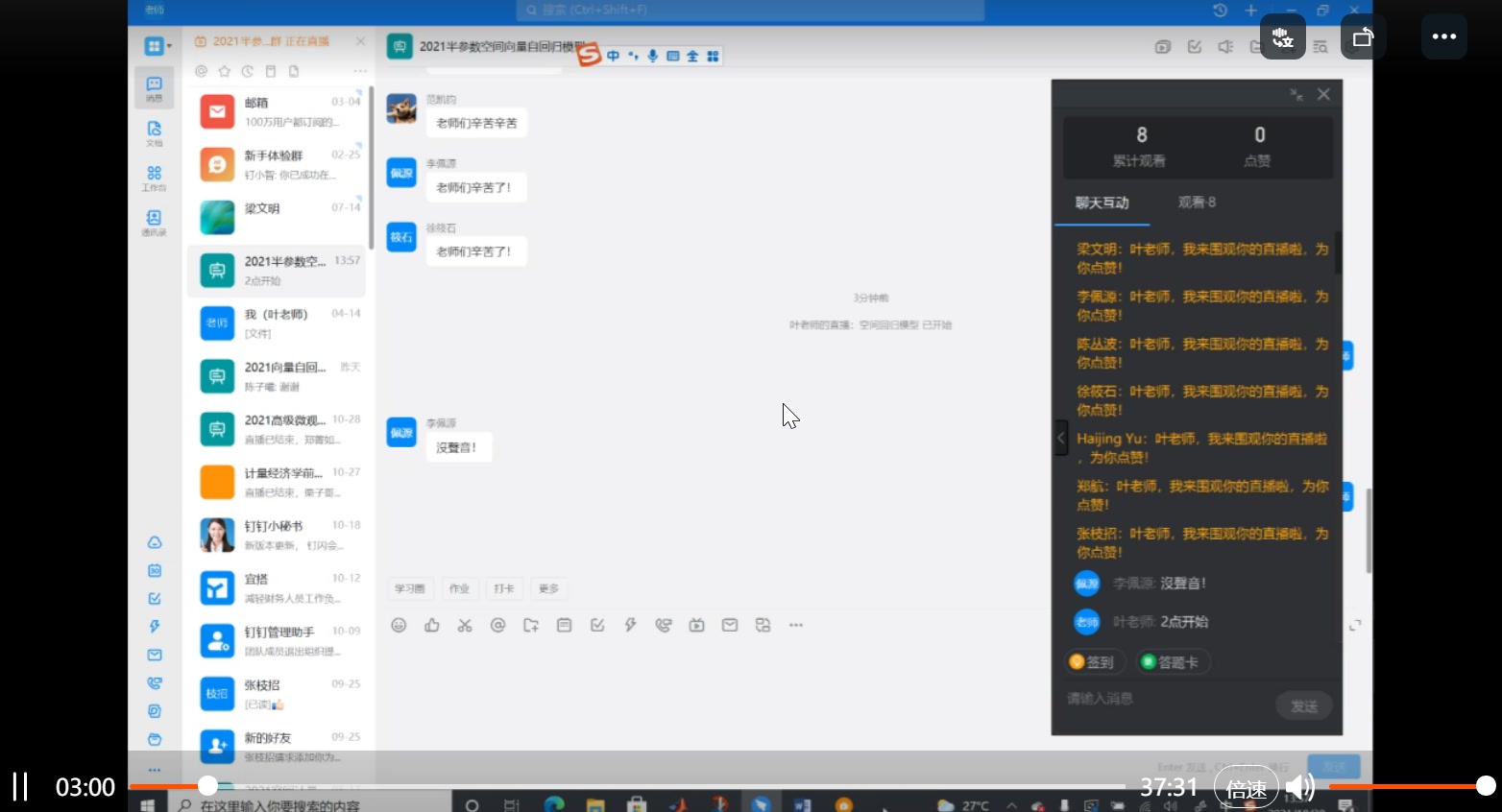
Task: Open the 张枝招 conversation
Action: point(277,694)
